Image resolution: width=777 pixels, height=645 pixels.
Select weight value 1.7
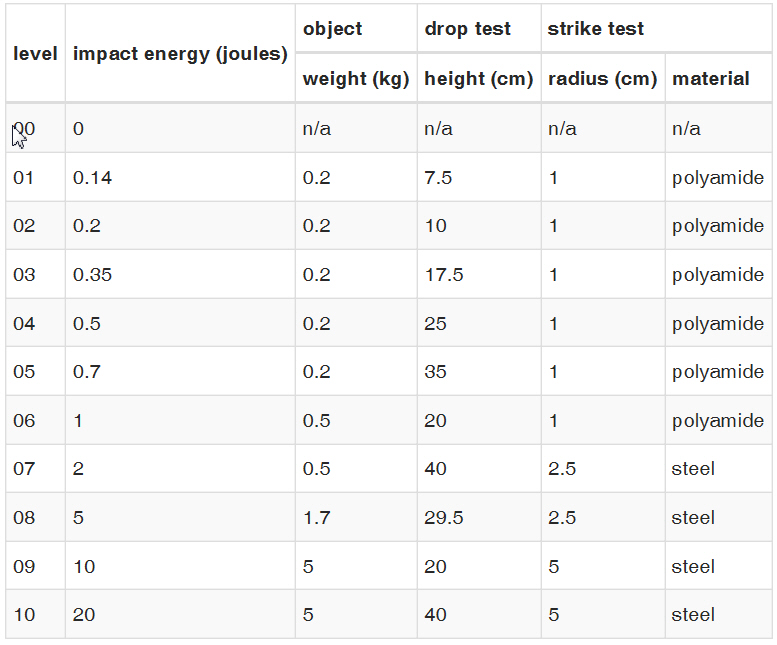pos(316,518)
